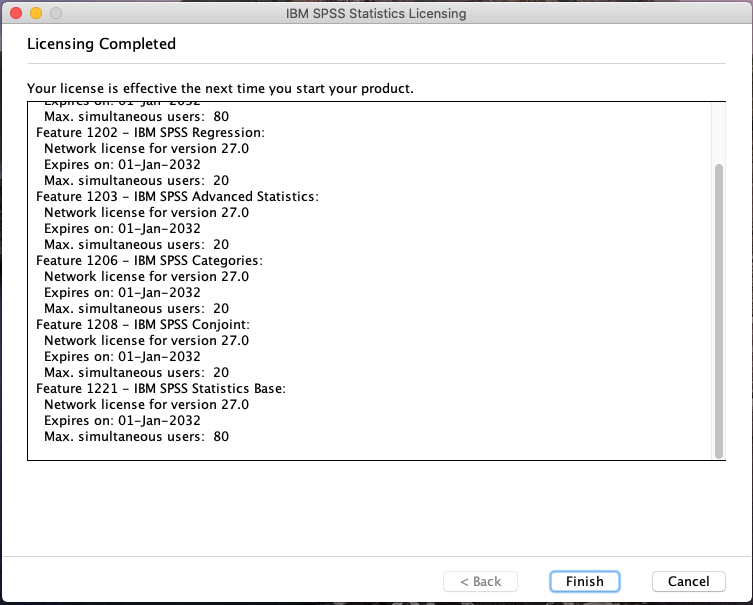Click the Finish button
The image size is (753, 605).
pyautogui.click(x=584, y=581)
